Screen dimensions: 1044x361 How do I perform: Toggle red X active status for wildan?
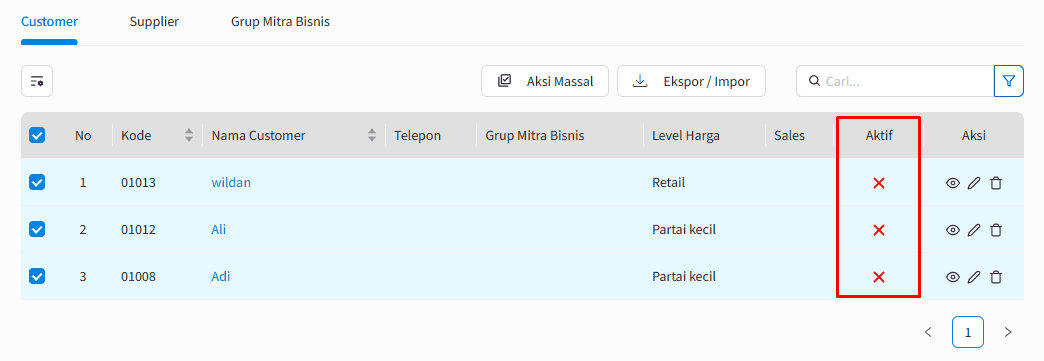pos(879,182)
